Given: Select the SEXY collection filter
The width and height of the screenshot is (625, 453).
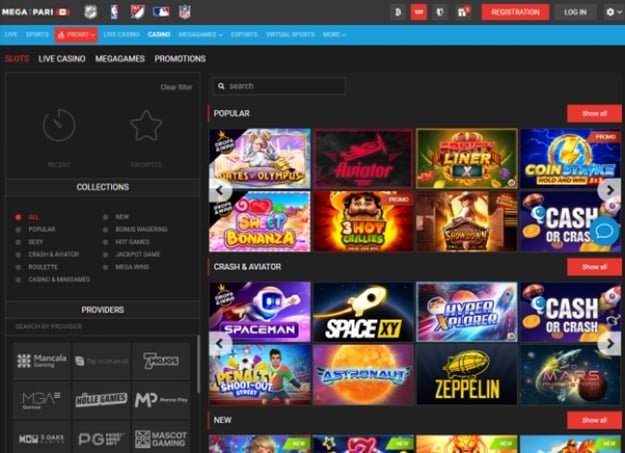Looking at the screenshot, I should [x=29, y=242].
